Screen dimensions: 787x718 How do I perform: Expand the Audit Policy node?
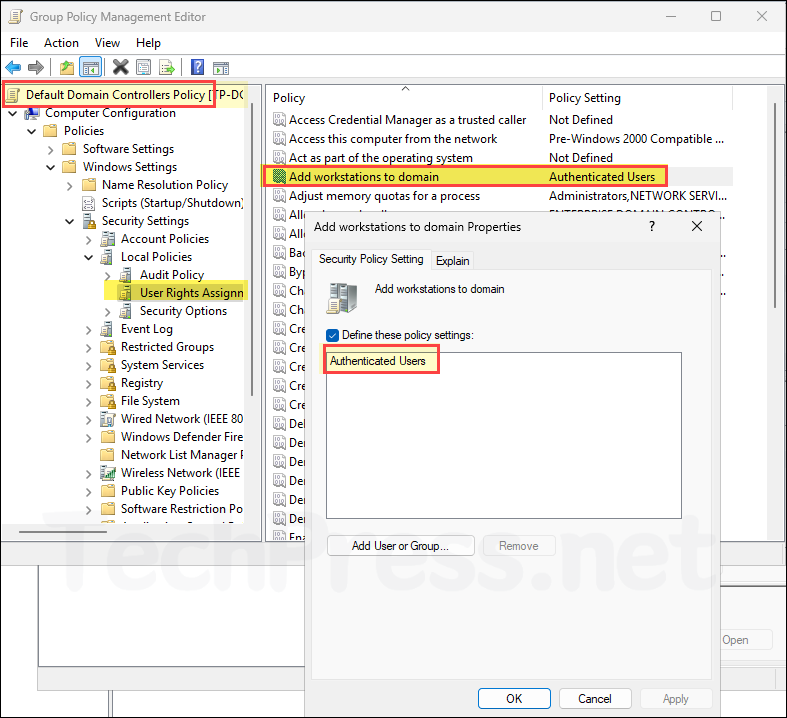click(107, 276)
